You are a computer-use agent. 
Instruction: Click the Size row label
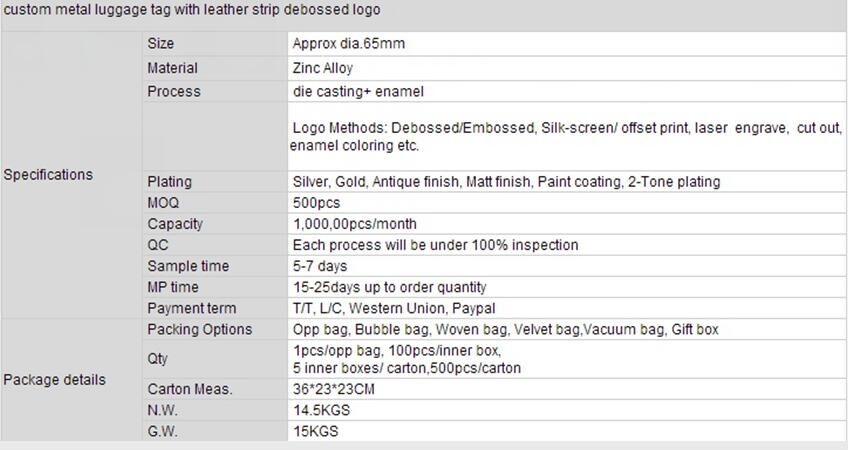point(160,44)
